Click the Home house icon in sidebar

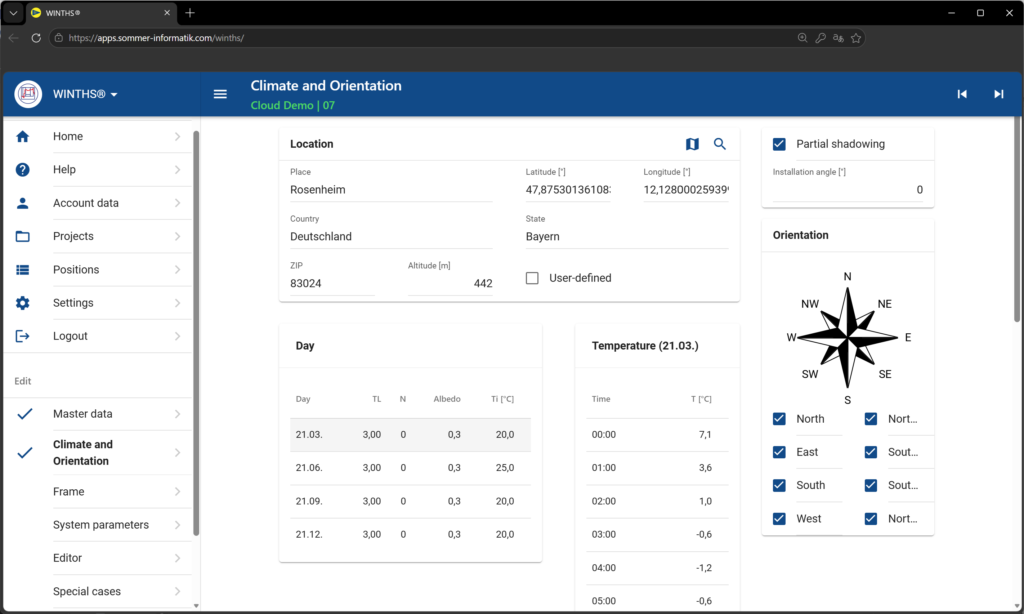pyautogui.click(x=23, y=137)
